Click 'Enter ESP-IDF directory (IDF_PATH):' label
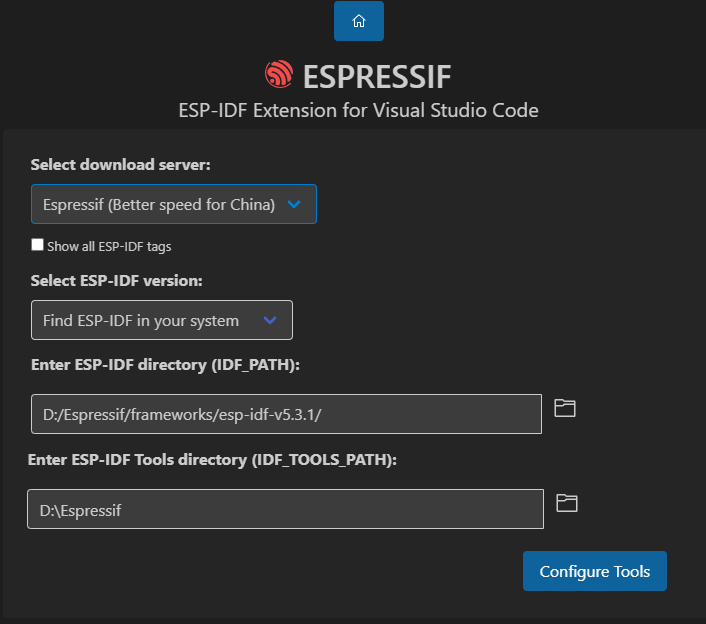 tap(166, 364)
